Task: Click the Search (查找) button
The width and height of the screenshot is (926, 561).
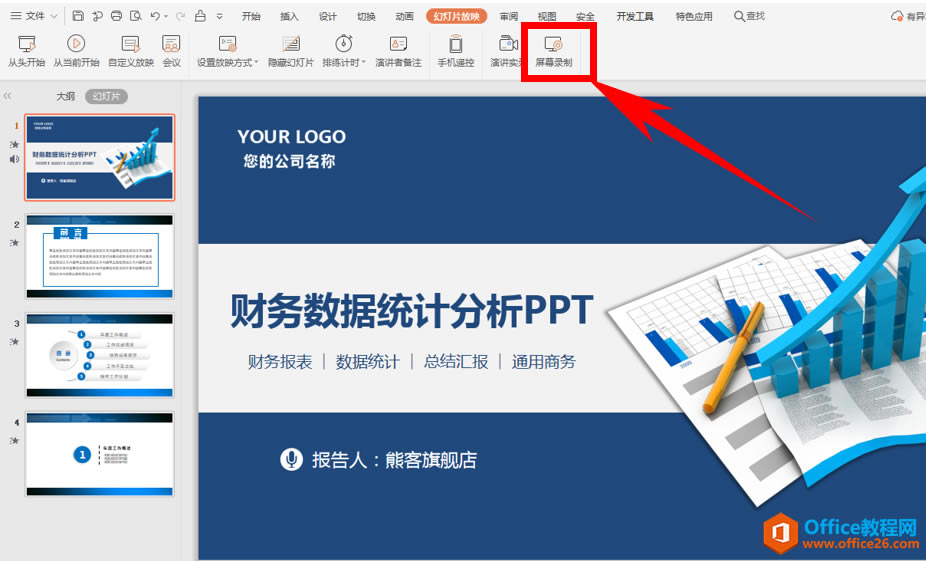Action: pyautogui.click(x=749, y=16)
